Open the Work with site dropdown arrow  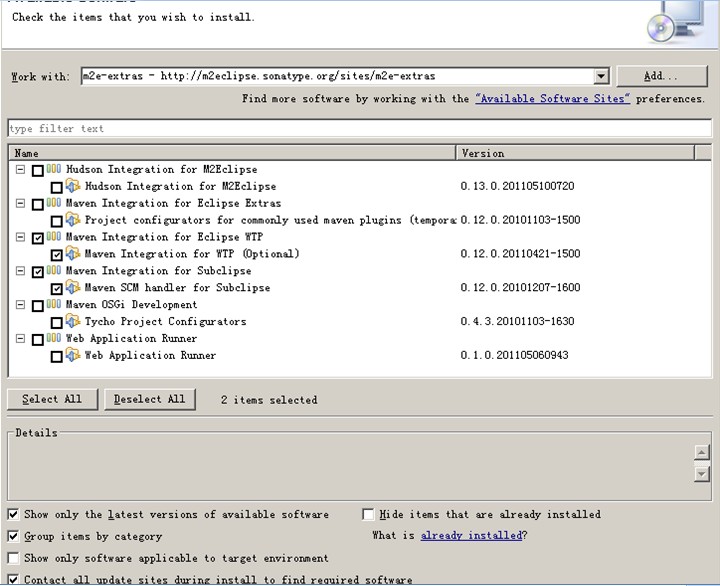[x=601, y=76]
